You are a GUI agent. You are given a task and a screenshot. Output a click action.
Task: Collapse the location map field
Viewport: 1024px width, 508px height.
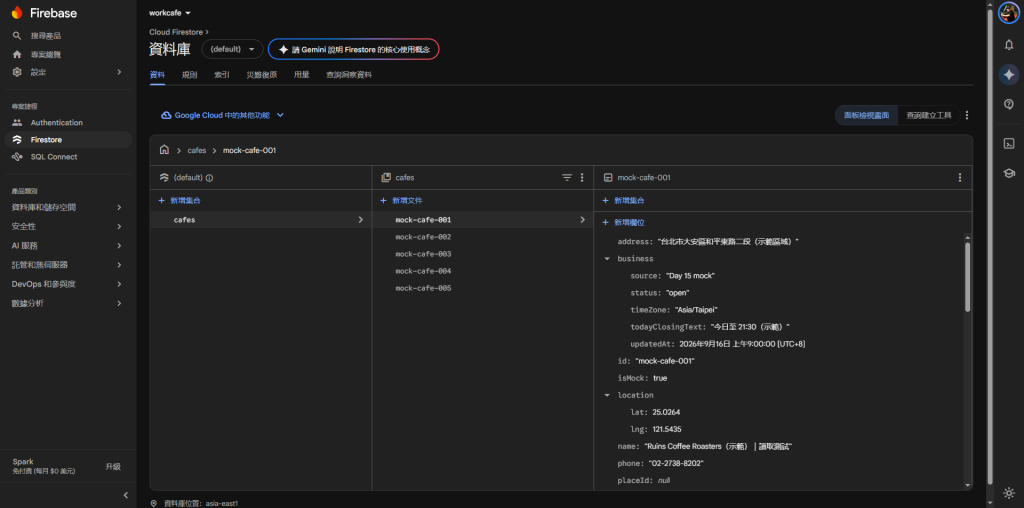pyautogui.click(x=607, y=395)
